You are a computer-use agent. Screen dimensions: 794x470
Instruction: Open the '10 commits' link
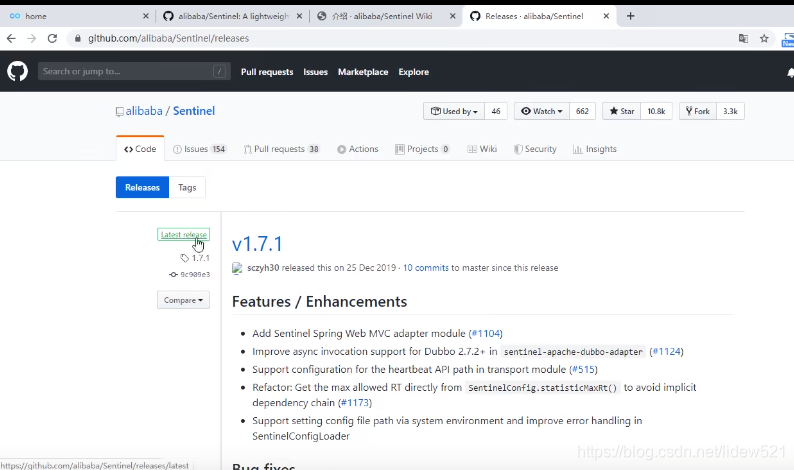[x=426, y=268]
